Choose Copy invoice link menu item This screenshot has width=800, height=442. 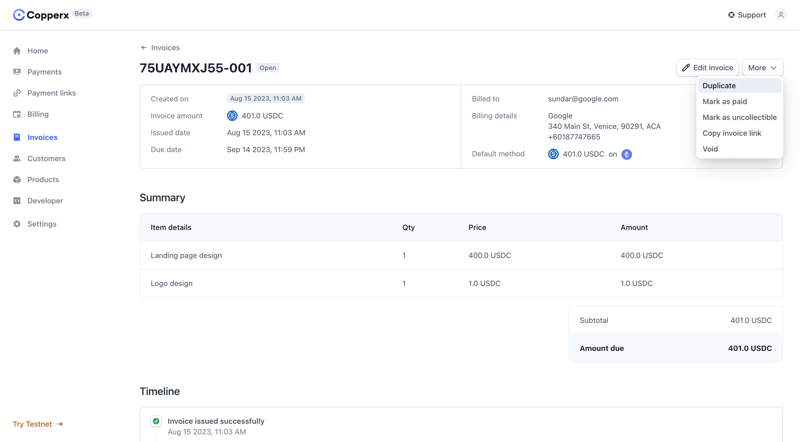[x=739, y=133]
